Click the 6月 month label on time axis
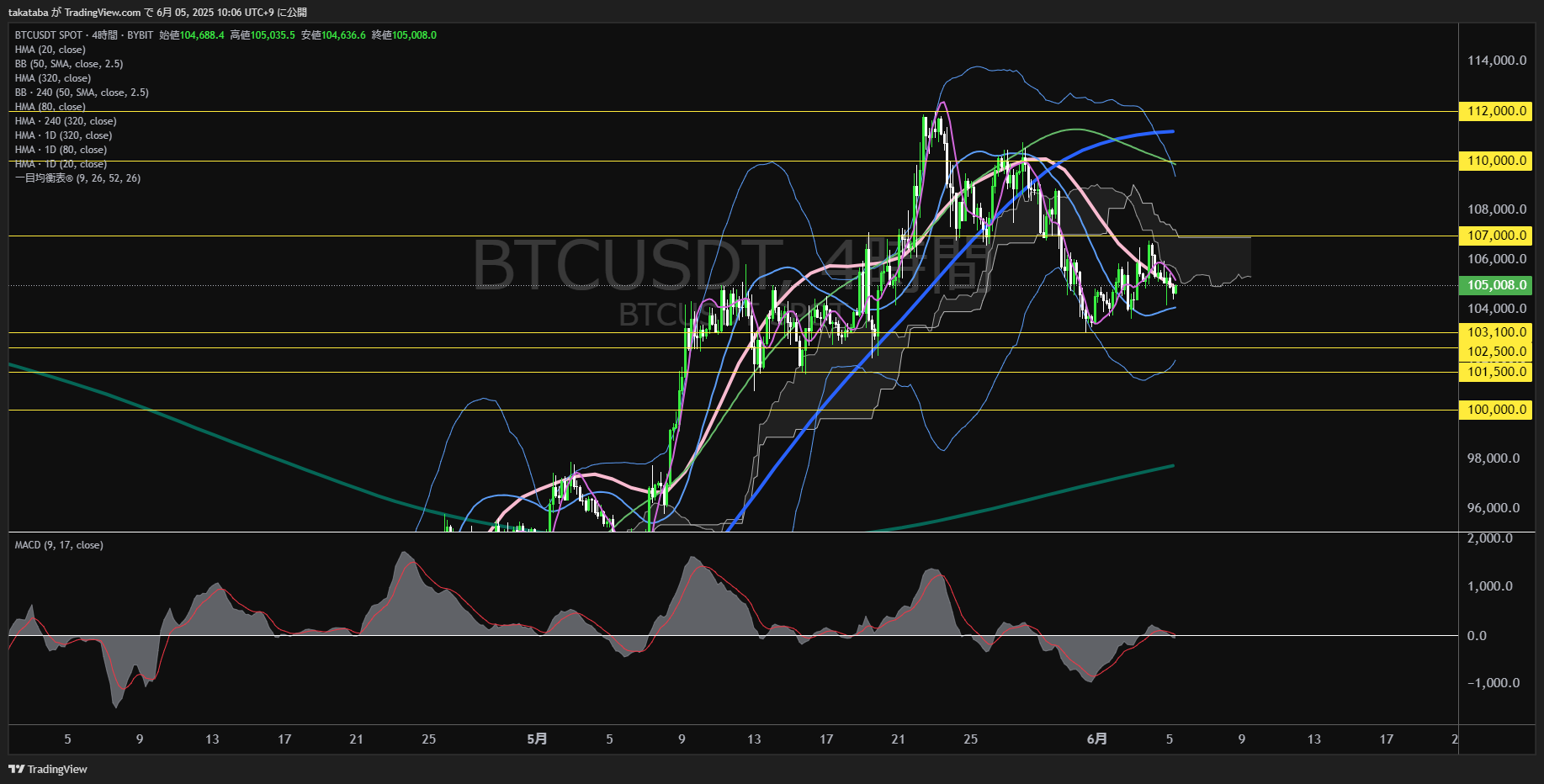1544x784 pixels. click(1097, 739)
